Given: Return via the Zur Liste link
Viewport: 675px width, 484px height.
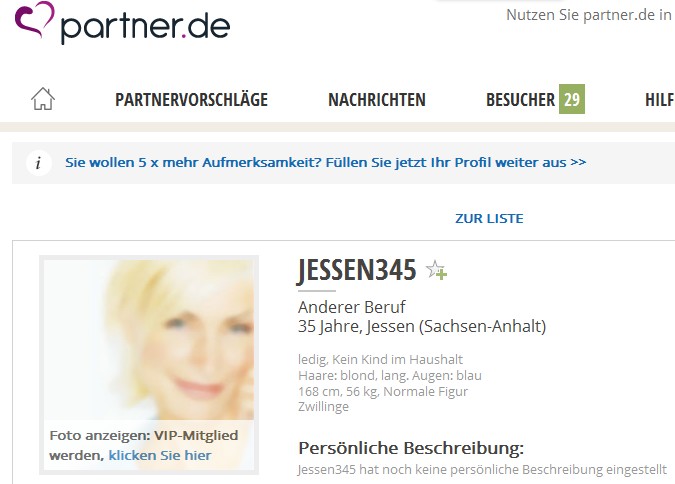Looking at the screenshot, I should pos(489,219).
